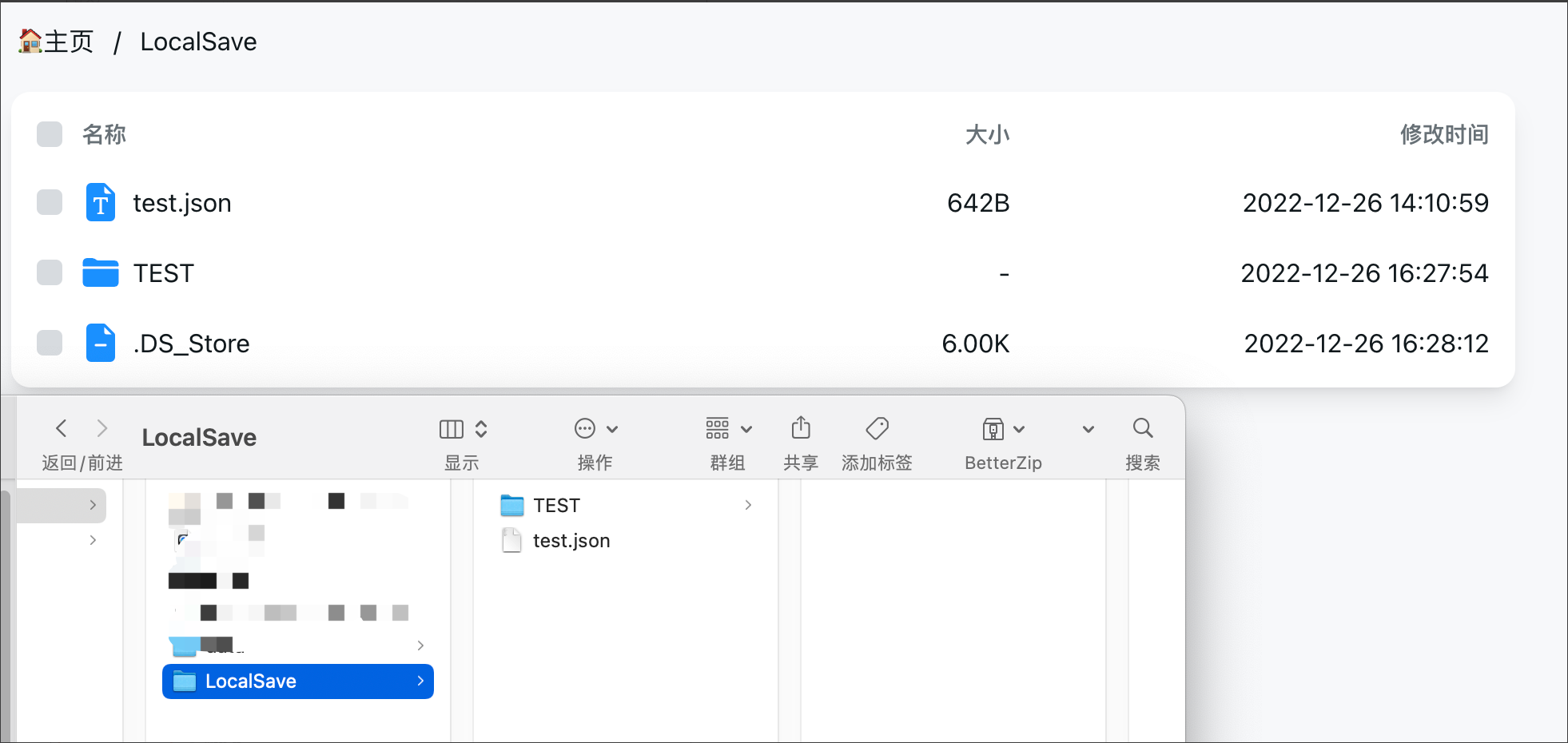This screenshot has width=1568, height=743.
Task: Click the Finder share icon
Action: [x=801, y=429]
